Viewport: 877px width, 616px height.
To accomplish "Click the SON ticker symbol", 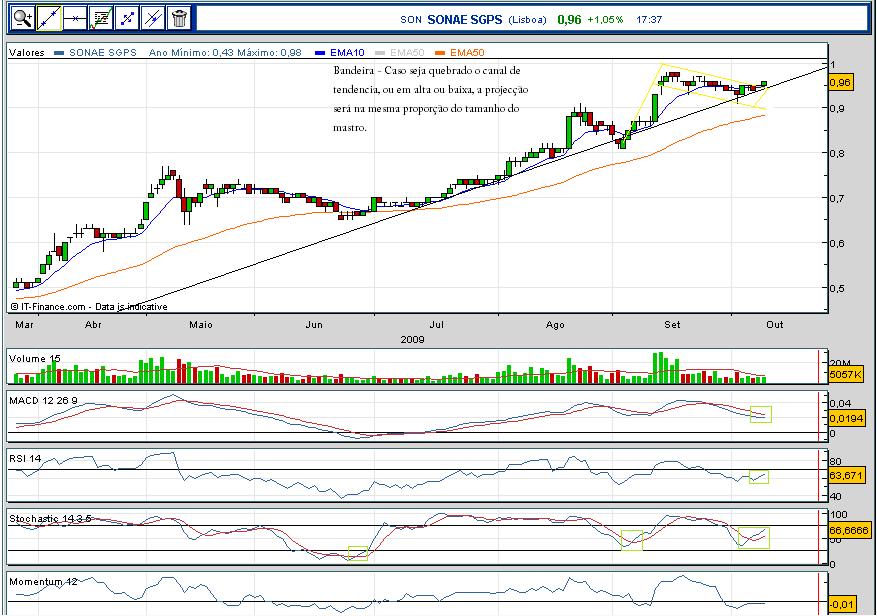I will pyautogui.click(x=411, y=20).
